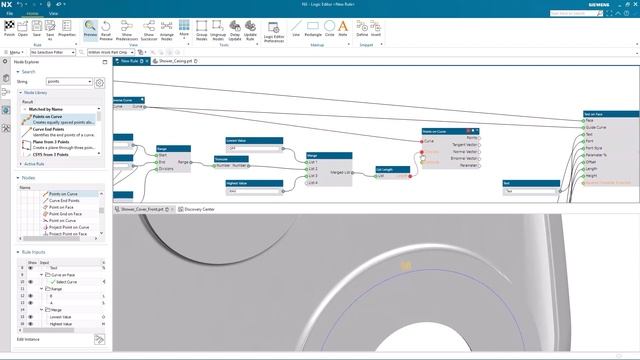The width and height of the screenshot is (640, 360).
Task: Open the String search combo box dropdown
Action: [x=89, y=82]
